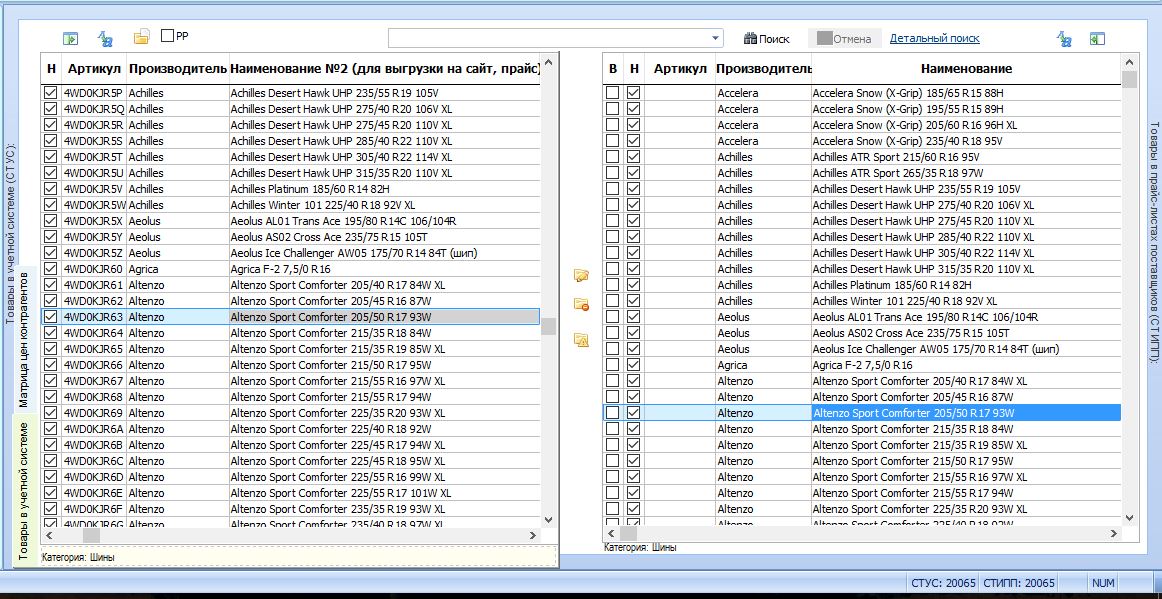This screenshot has width=1162, height=599.
Task: Click Производитель column header in right table
Action: point(763,68)
